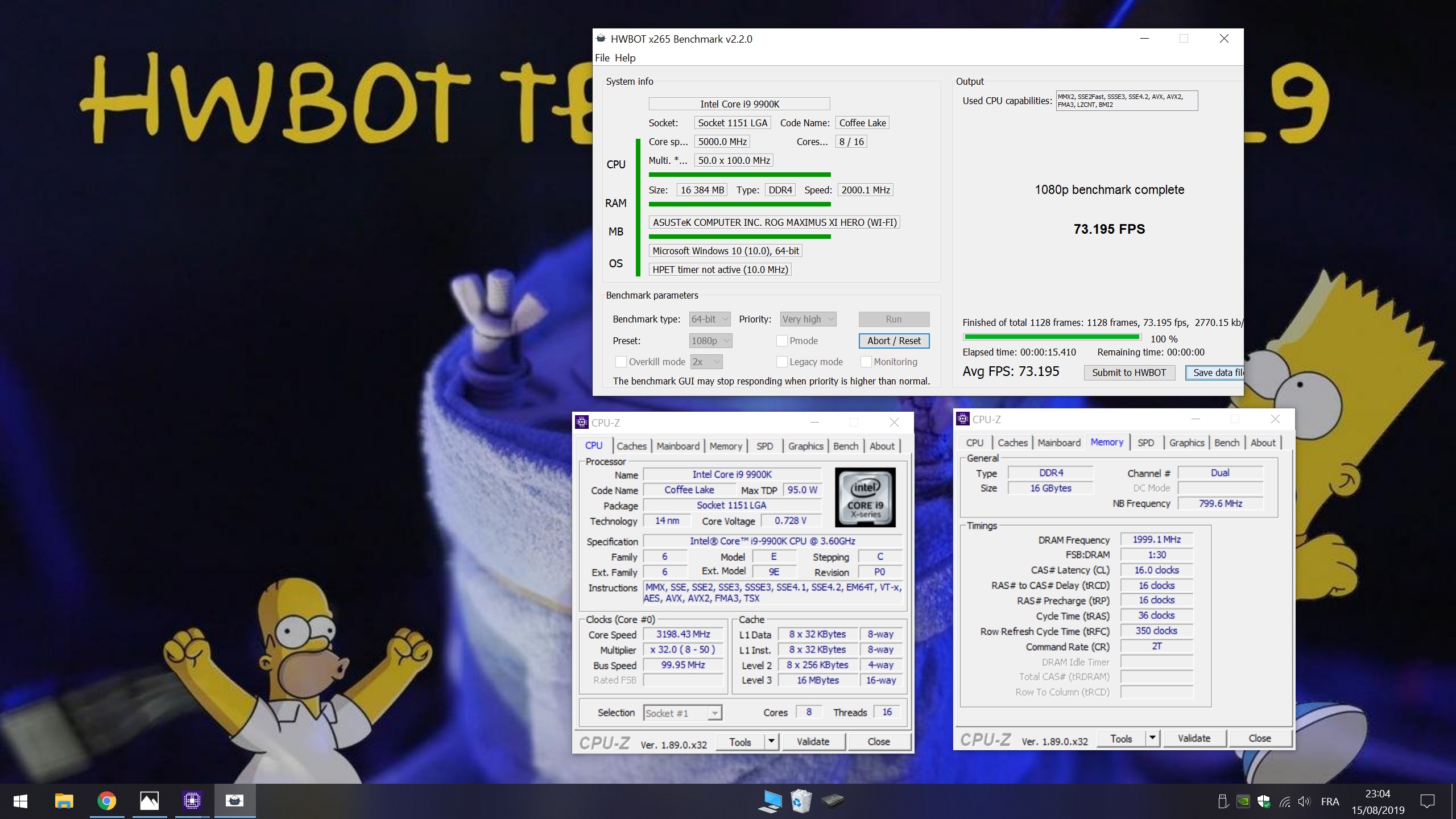The image size is (1456, 819).
Task: Click left CPU-Z window title icon
Action: coord(582,422)
